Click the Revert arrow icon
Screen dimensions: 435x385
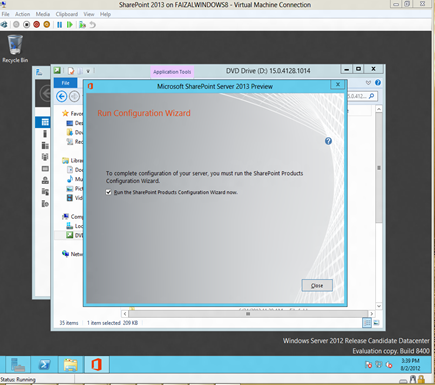pos(93,25)
